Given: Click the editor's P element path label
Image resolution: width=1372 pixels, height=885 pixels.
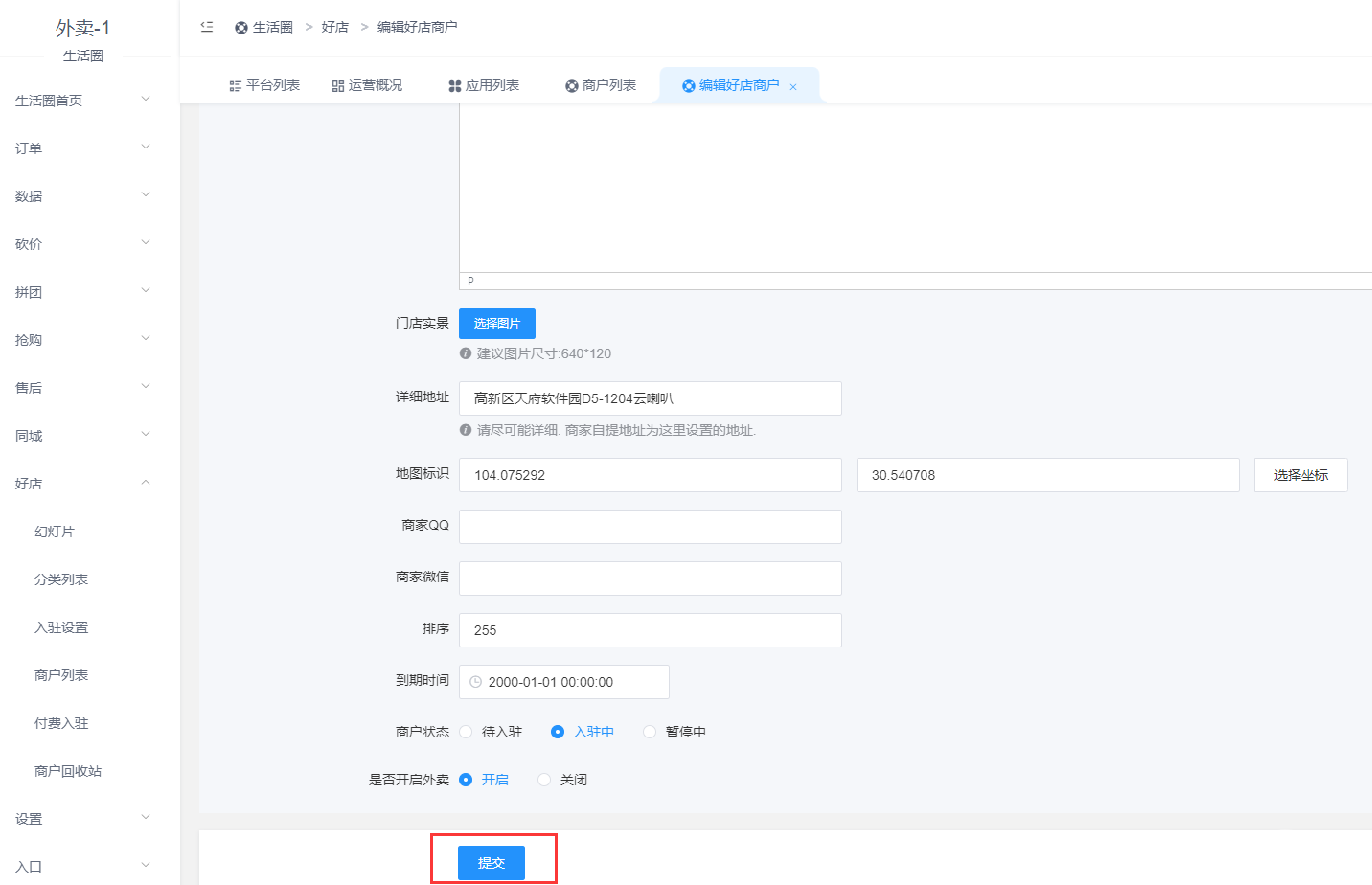Looking at the screenshot, I should click(x=470, y=281).
